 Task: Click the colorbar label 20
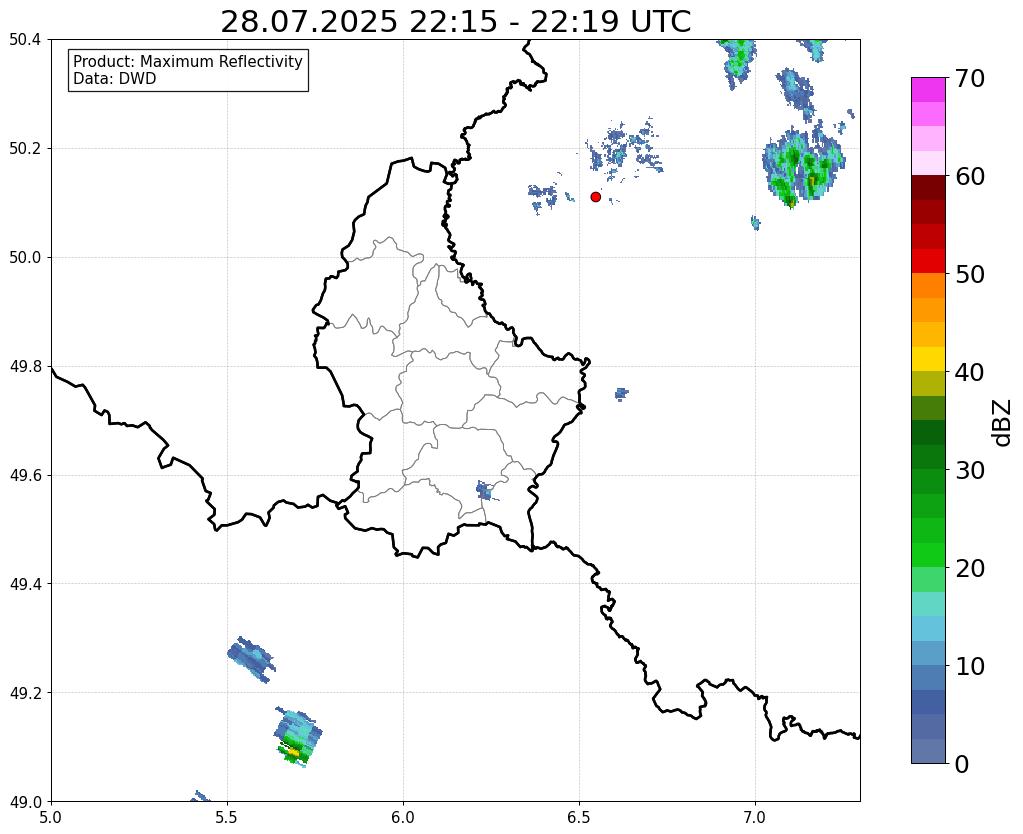tap(970, 568)
